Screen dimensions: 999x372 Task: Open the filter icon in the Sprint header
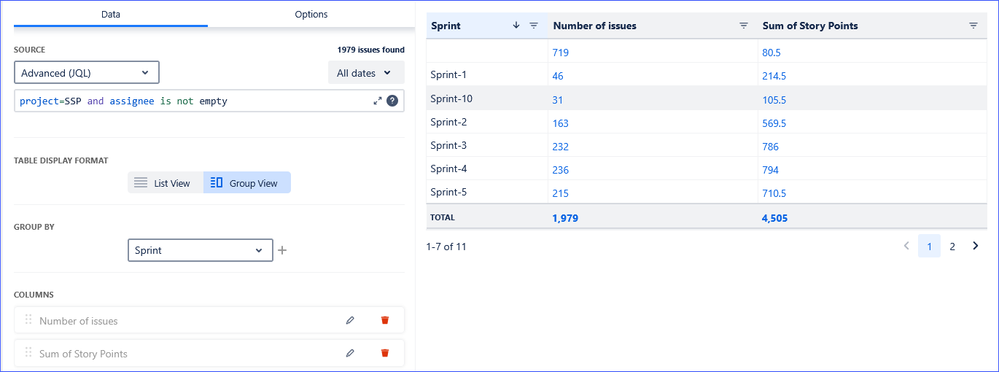[534, 25]
